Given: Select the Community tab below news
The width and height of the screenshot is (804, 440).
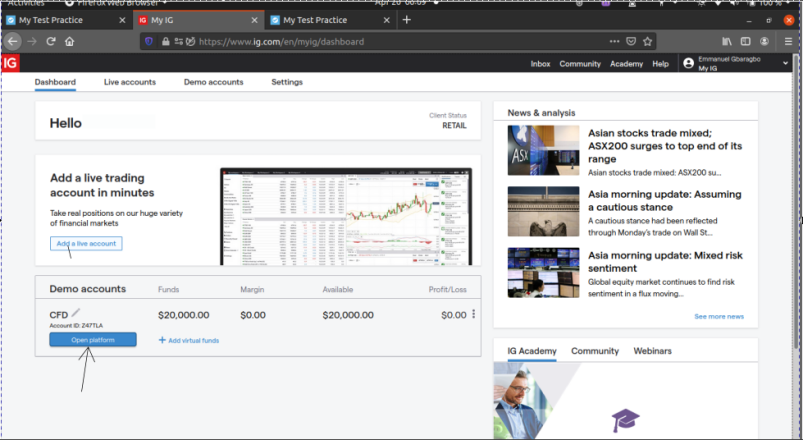Looking at the screenshot, I should click(595, 351).
